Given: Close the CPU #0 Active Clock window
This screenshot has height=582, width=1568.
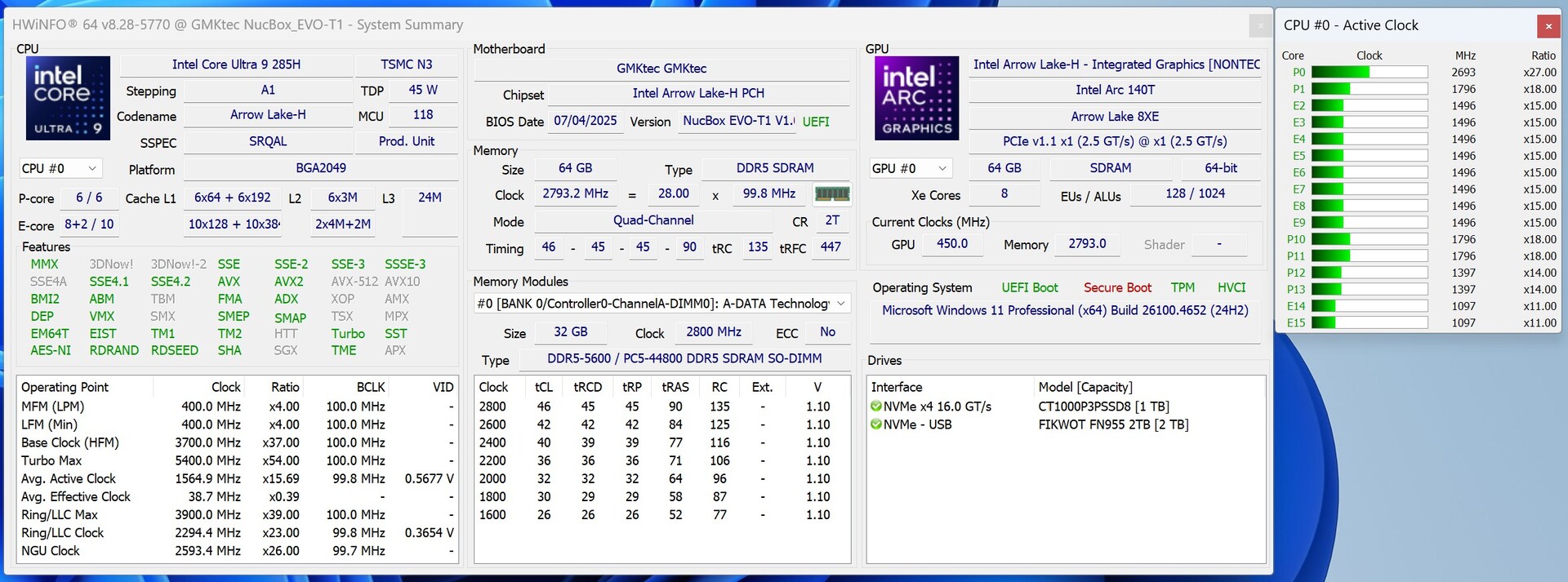Looking at the screenshot, I should pyautogui.click(x=1548, y=26).
